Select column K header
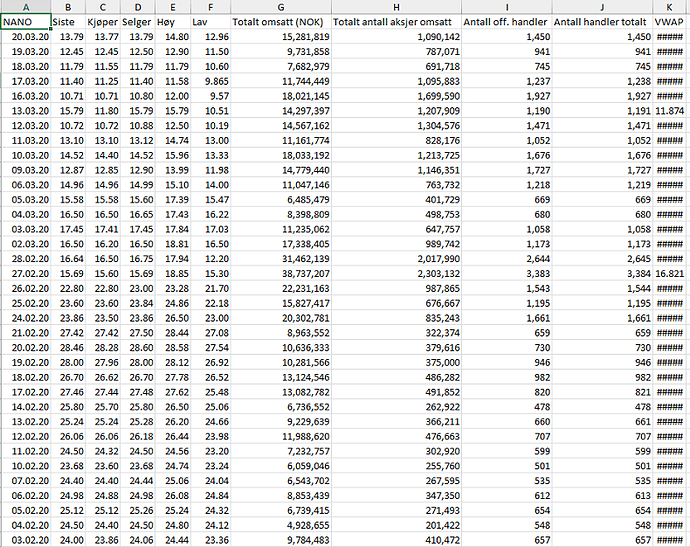 [x=669, y=7]
